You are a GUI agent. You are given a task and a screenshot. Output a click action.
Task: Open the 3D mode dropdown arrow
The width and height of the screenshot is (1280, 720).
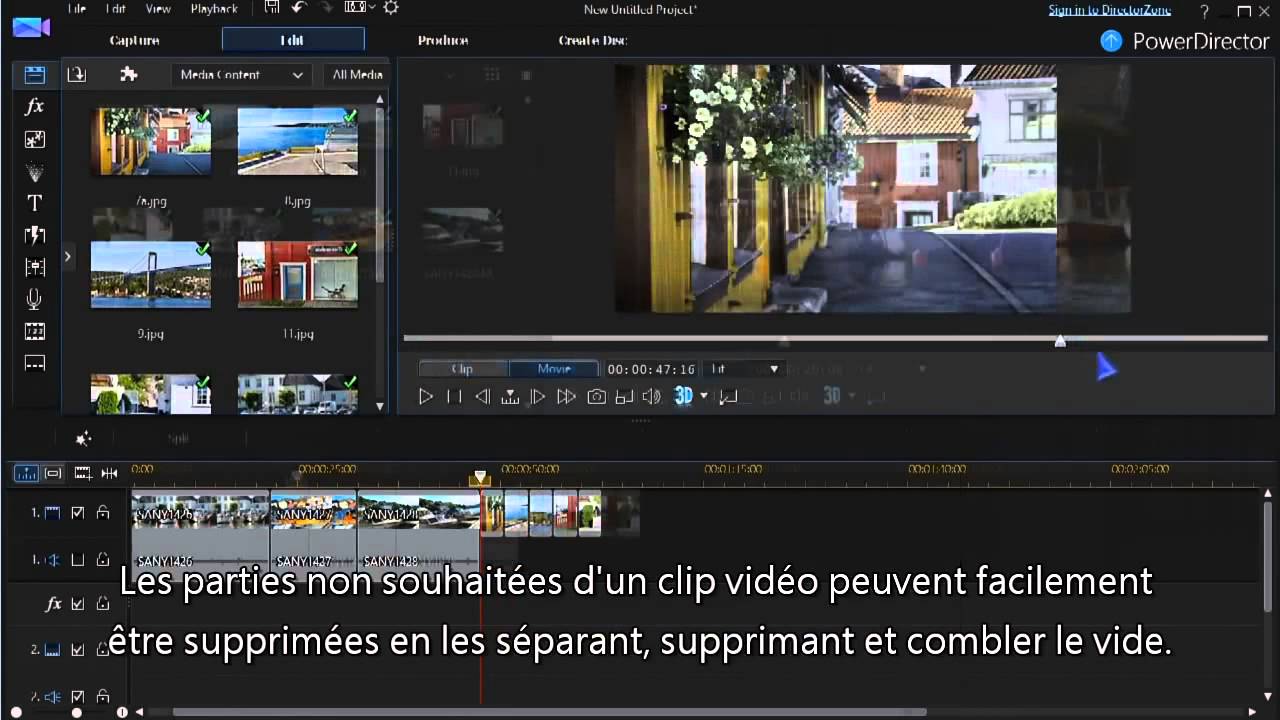coord(704,397)
